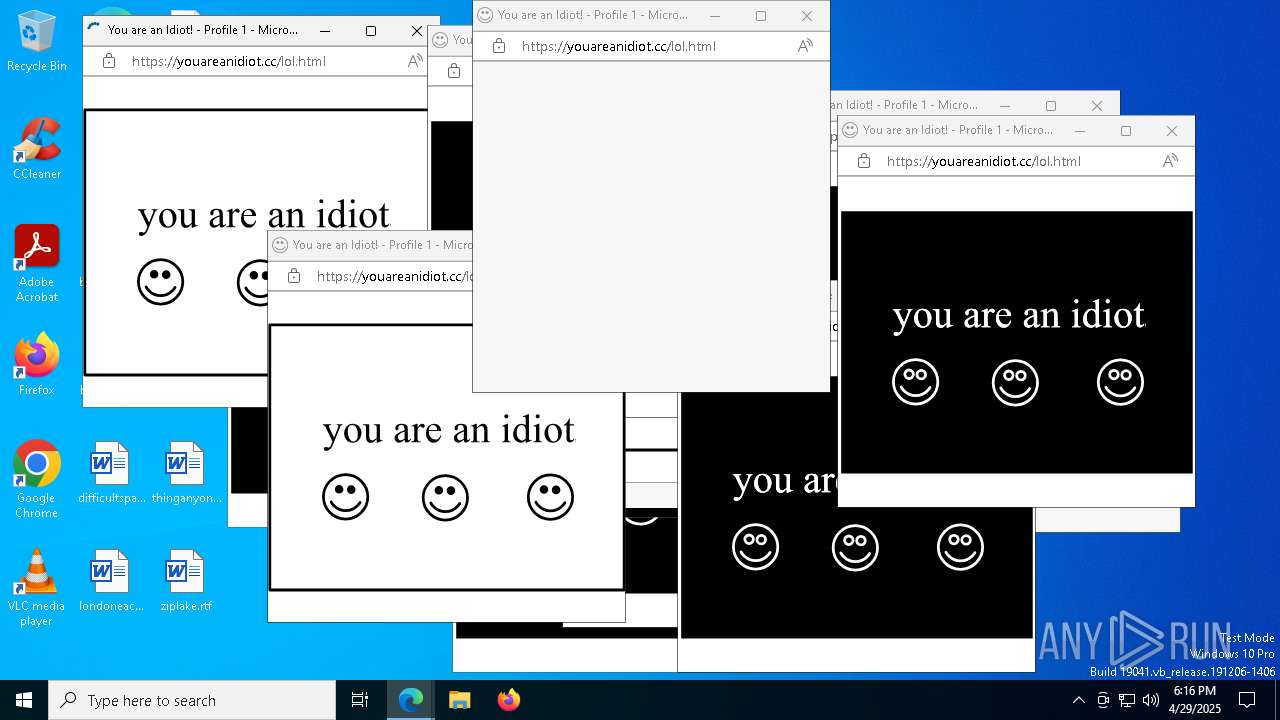Screen dimensions: 1280x720
Task: Click the middle smiley in right black window
Action: pos(1015,383)
